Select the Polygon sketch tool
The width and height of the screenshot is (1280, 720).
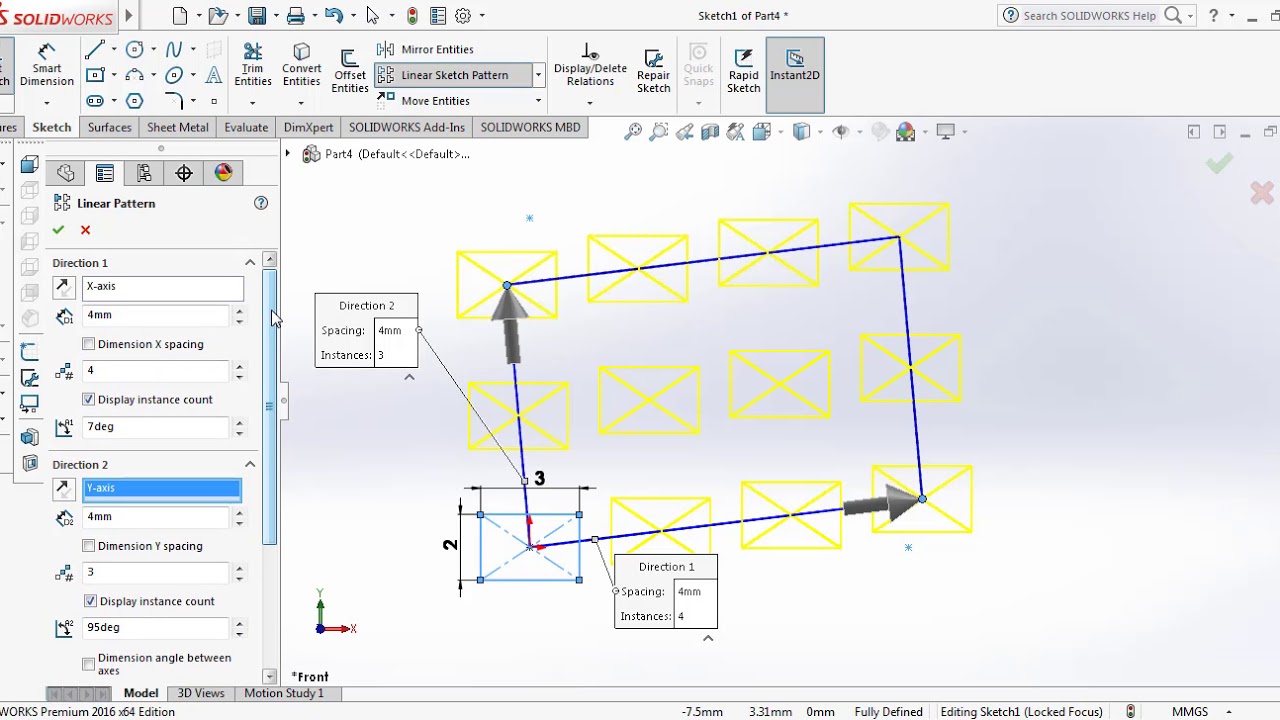pyautogui.click(x=135, y=101)
